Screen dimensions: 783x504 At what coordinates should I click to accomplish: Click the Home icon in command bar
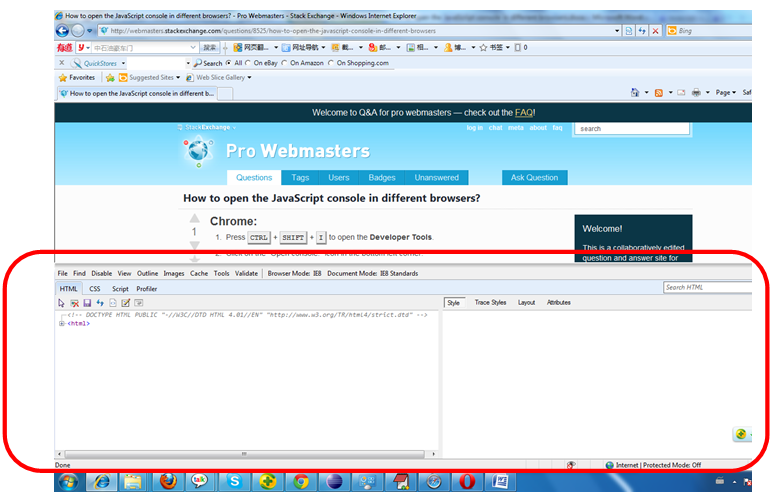(x=635, y=92)
